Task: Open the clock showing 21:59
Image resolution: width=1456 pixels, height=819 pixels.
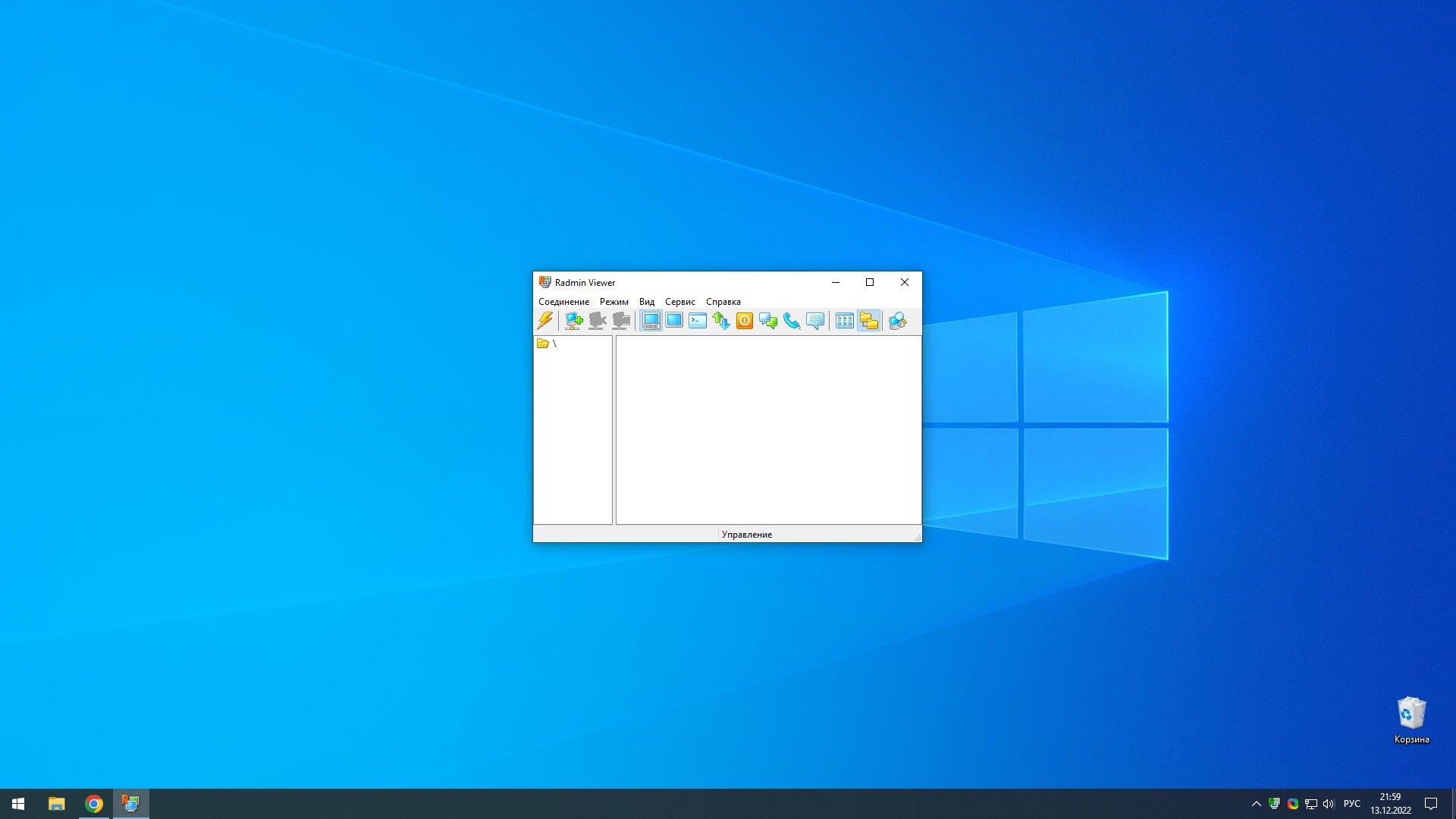Action: (1390, 804)
